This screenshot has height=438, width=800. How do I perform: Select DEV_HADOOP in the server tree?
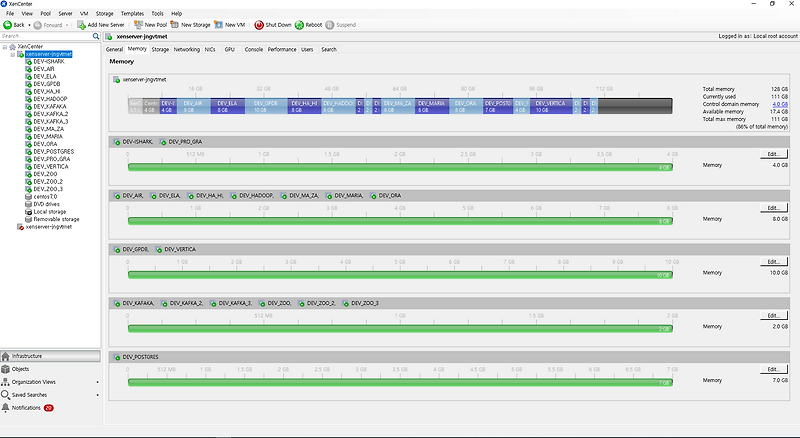(x=50, y=99)
